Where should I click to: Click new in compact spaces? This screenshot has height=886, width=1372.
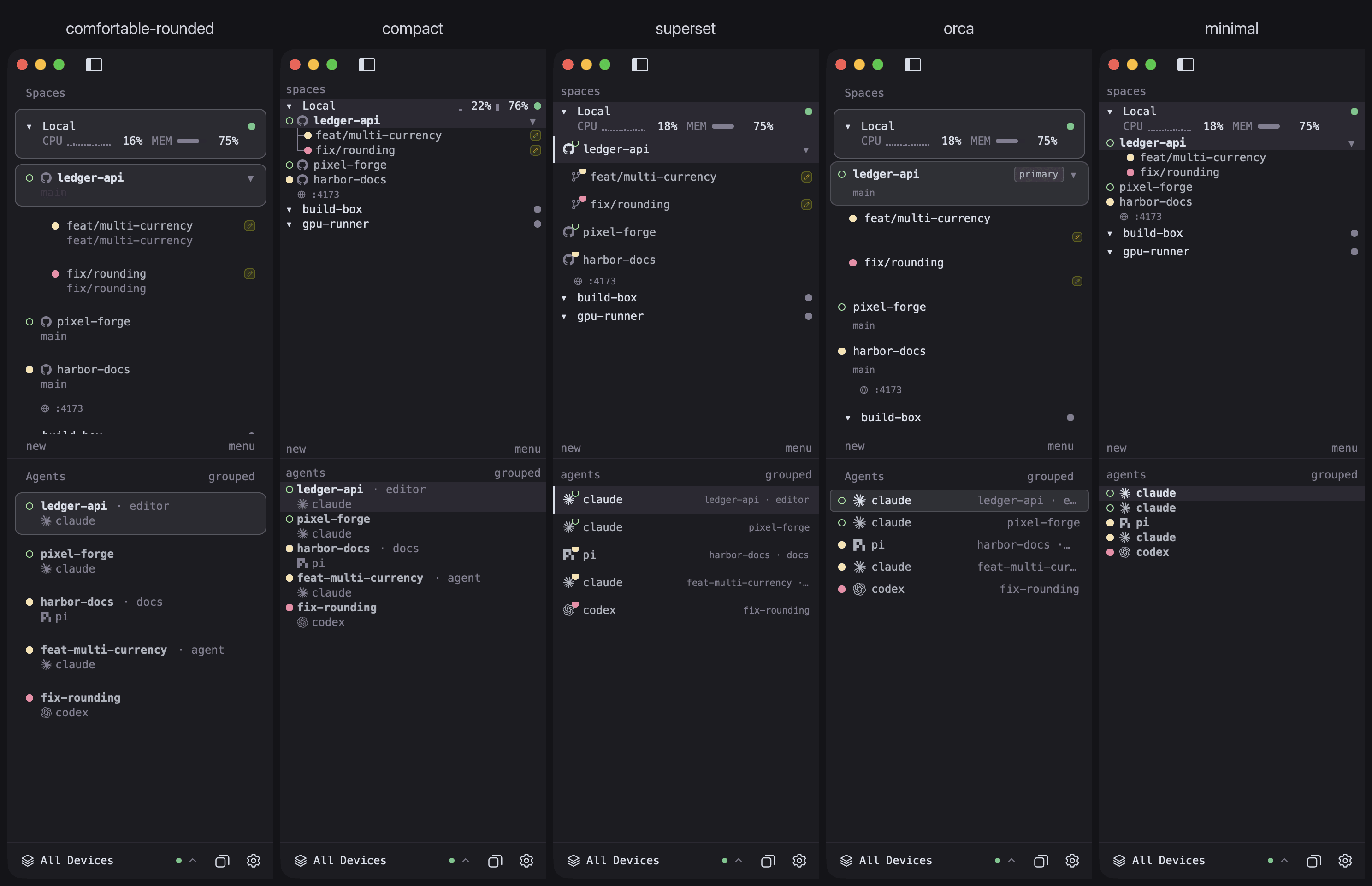pyautogui.click(x=296, y=449)
